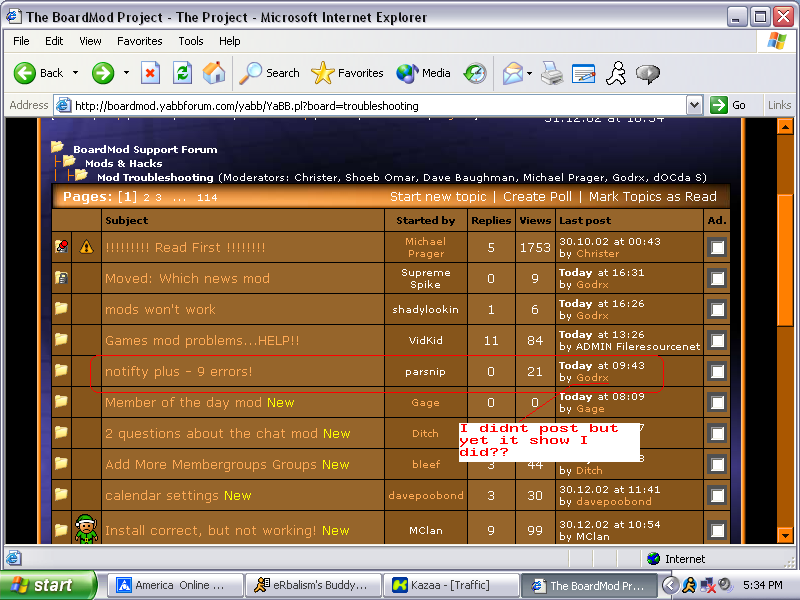Click folder icon for 'calendar settings' topic
This screenshot has width=800, height=600.
(61, 494)
